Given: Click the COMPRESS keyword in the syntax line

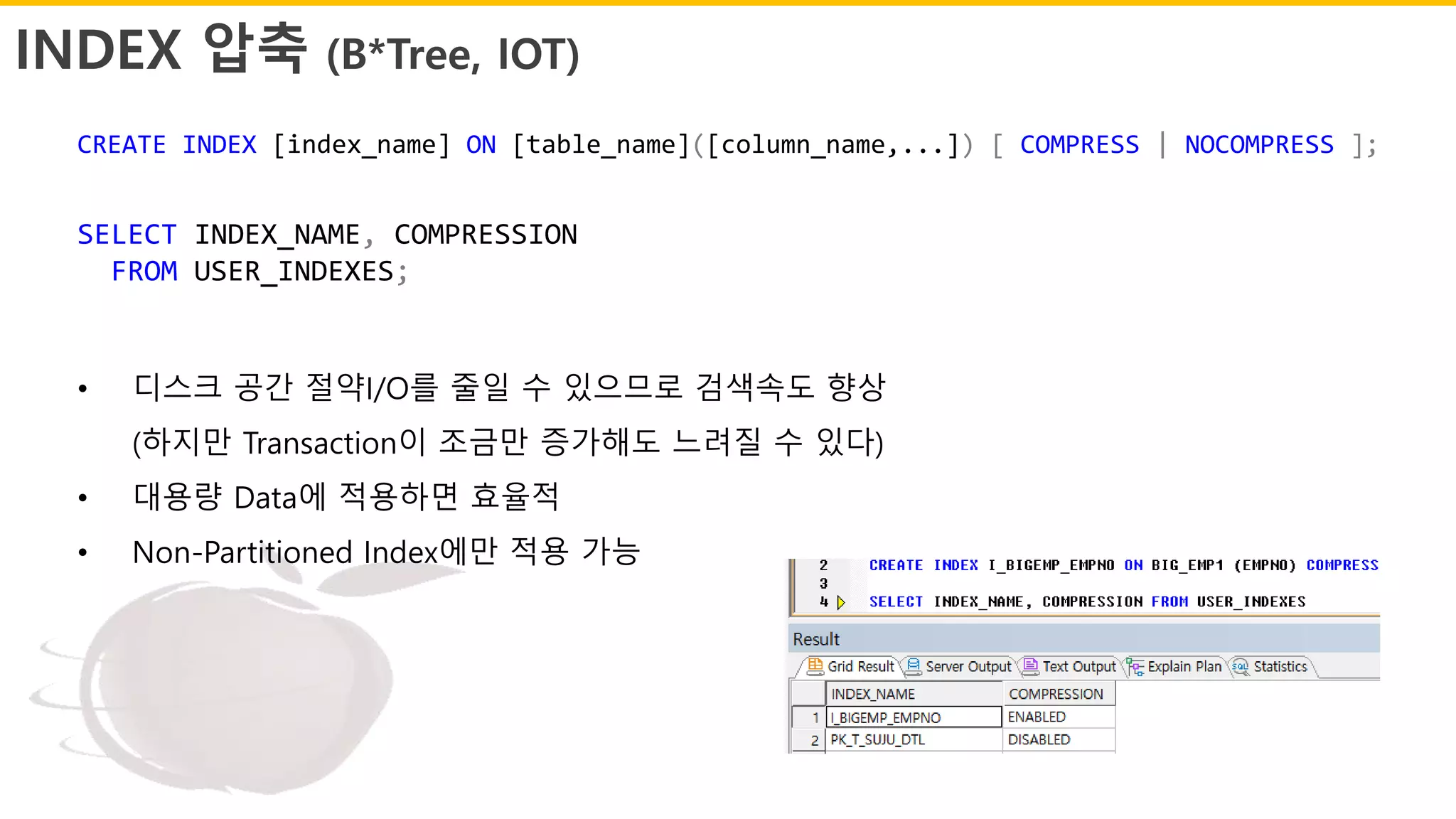Looking at the screenshot, I should (1079, 145).
